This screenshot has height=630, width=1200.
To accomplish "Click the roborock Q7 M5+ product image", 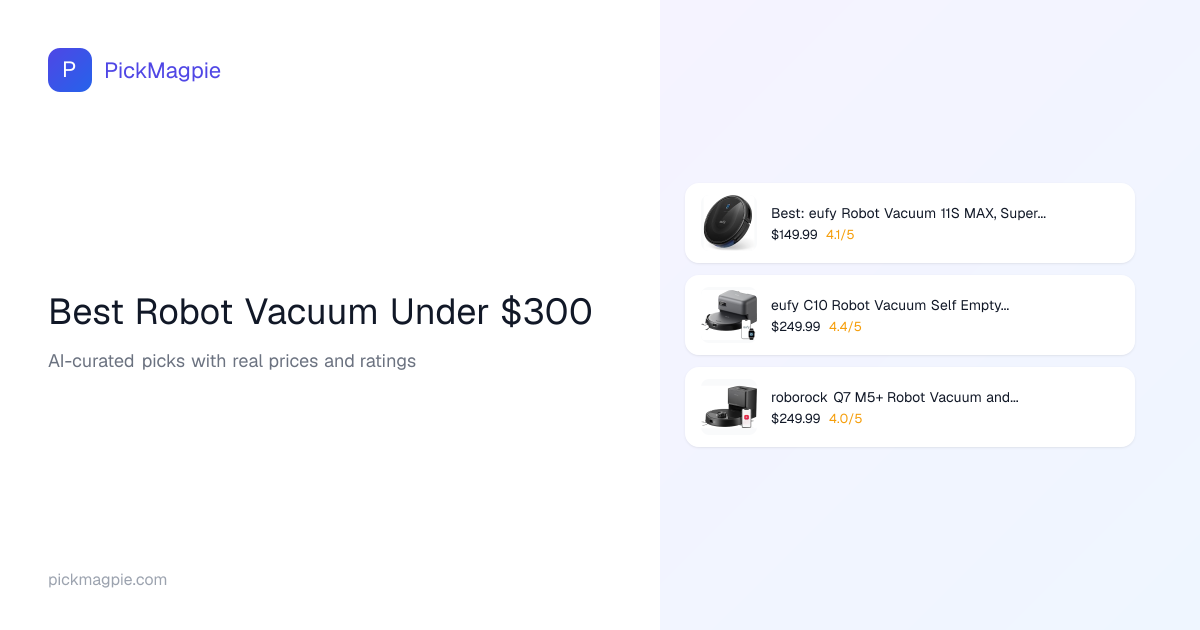I will [729, 407].
